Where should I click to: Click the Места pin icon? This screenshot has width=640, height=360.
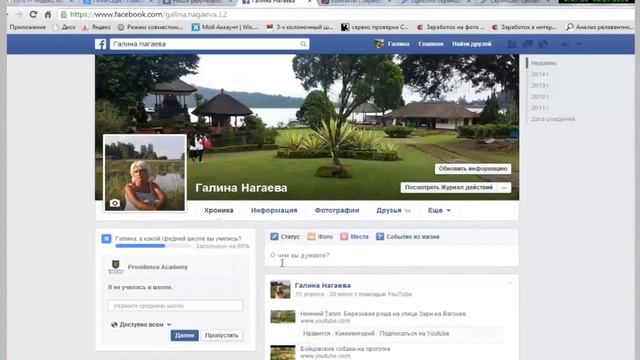[x=344, y=236]
